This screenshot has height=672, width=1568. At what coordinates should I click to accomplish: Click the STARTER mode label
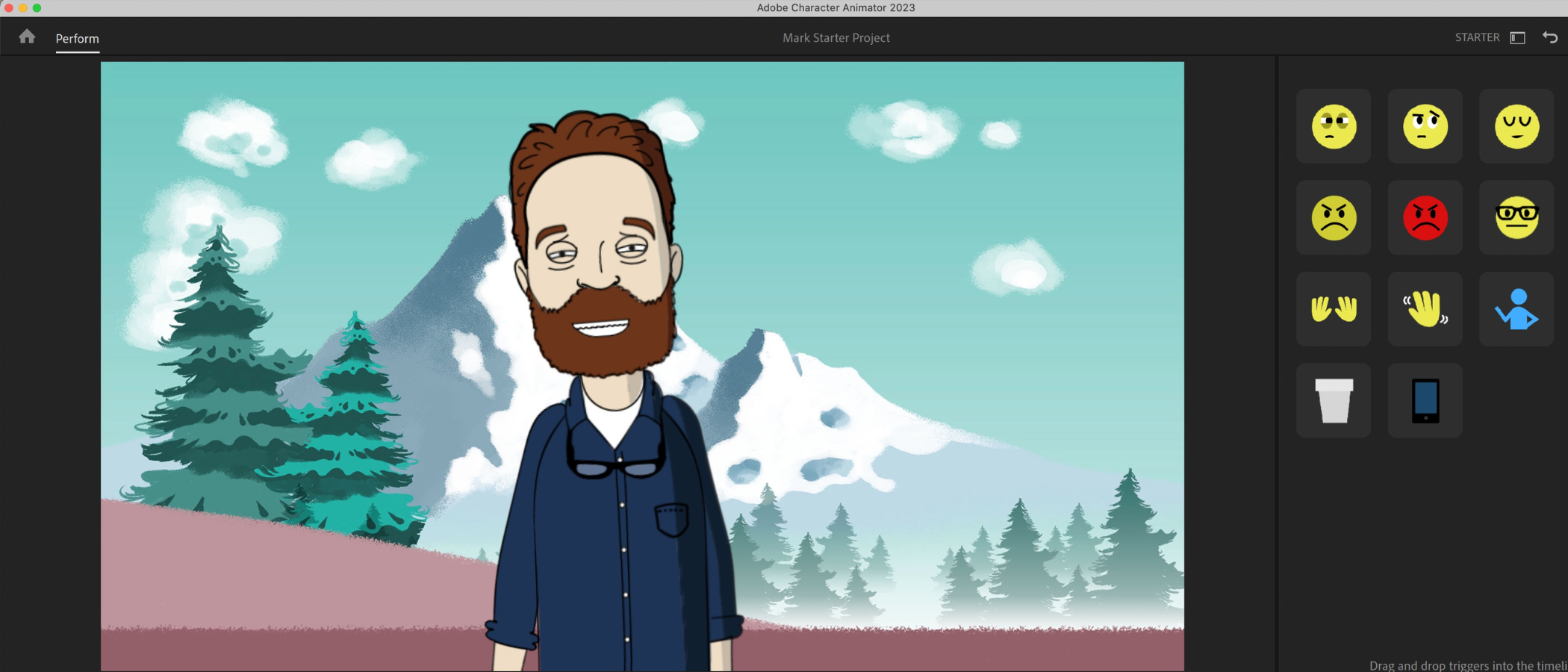click(1476, 37)
